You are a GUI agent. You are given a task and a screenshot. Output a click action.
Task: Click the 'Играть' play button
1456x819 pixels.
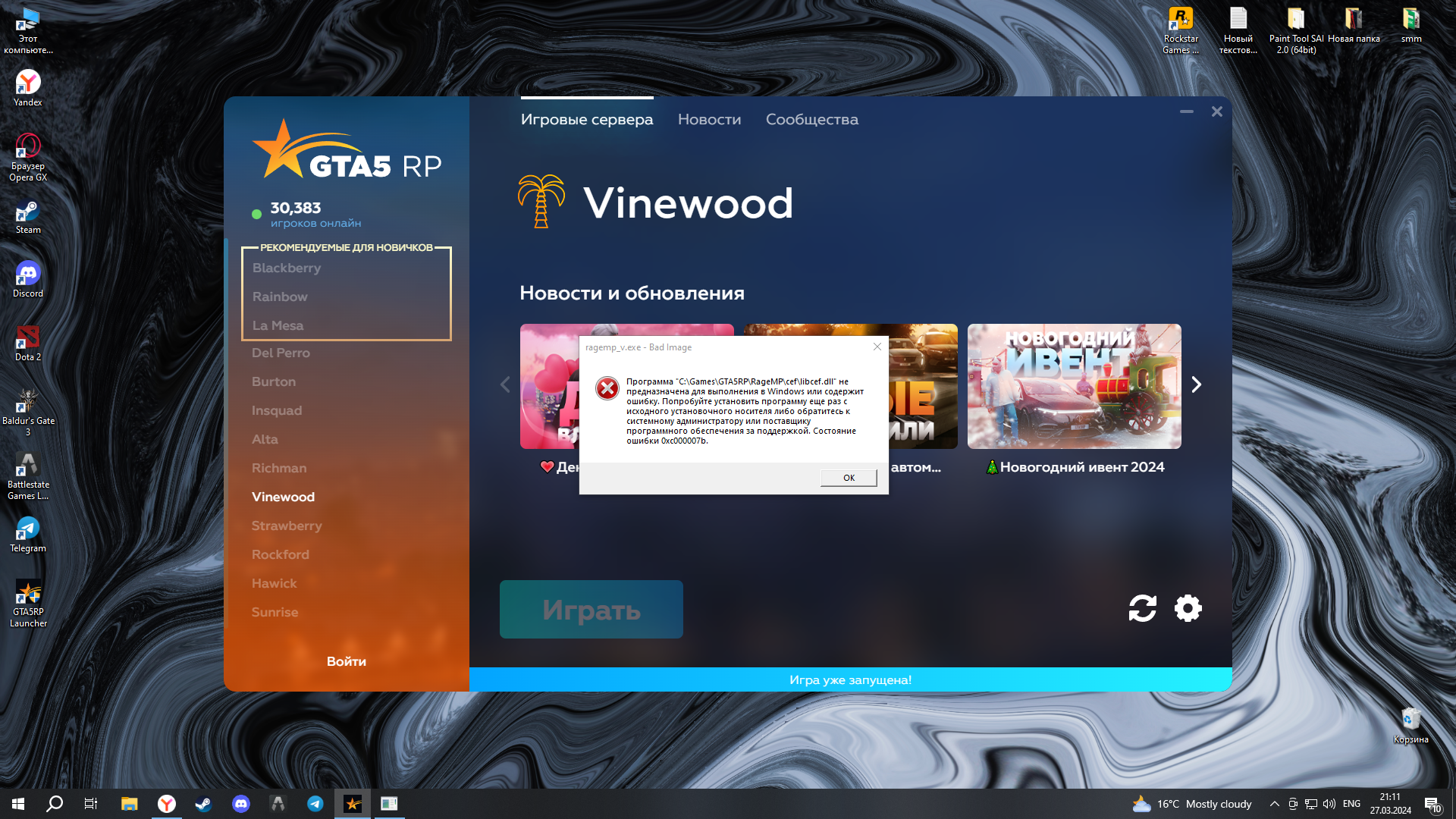point(591,609)
